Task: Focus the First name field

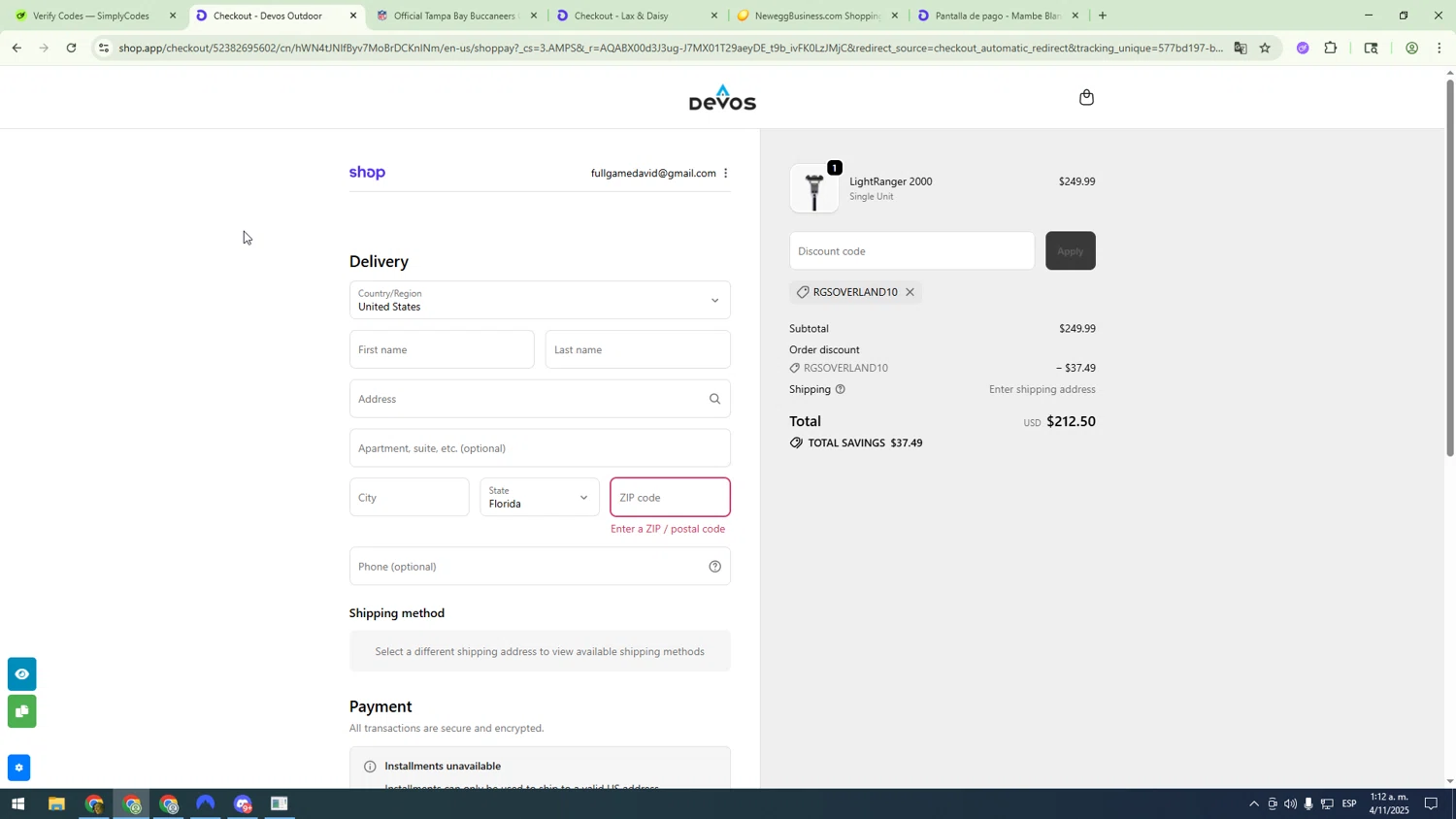Action: click(442, 349)
